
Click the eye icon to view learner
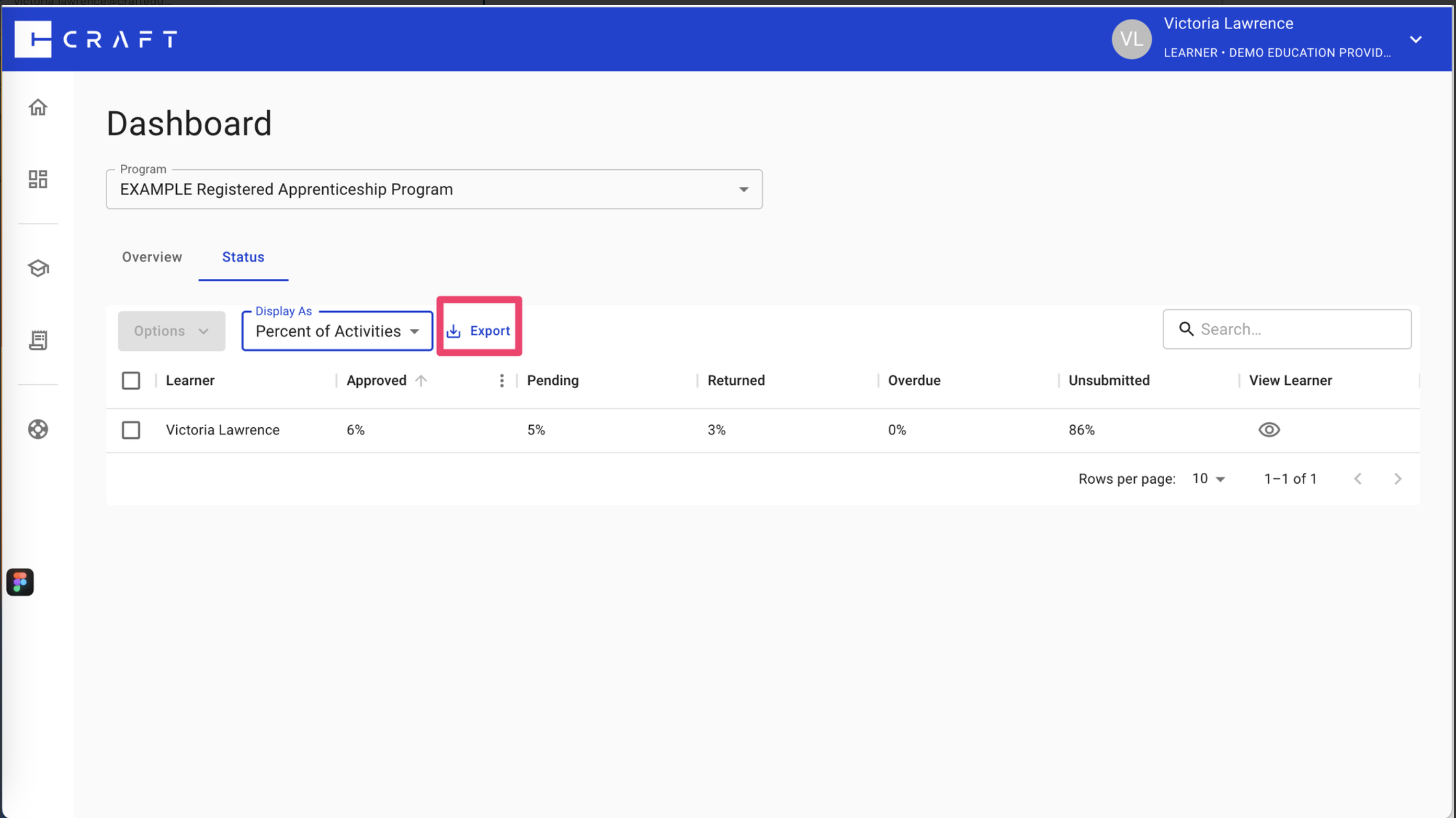point(1268,429)
